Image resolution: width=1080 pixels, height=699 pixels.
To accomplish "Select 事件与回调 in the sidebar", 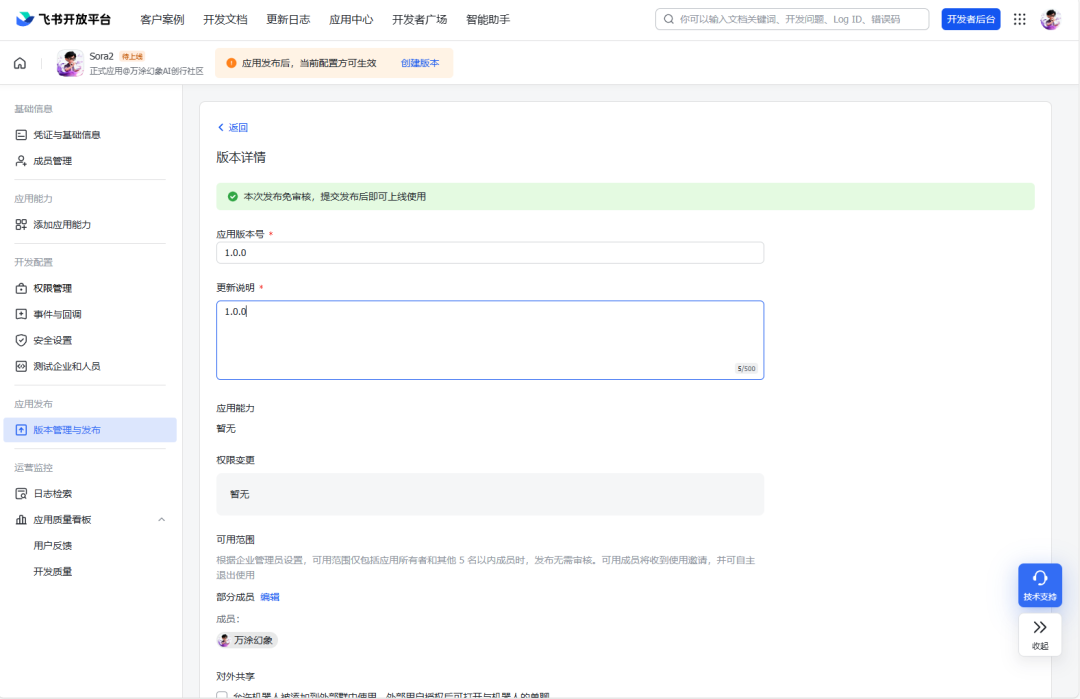I will pos(57,314).
